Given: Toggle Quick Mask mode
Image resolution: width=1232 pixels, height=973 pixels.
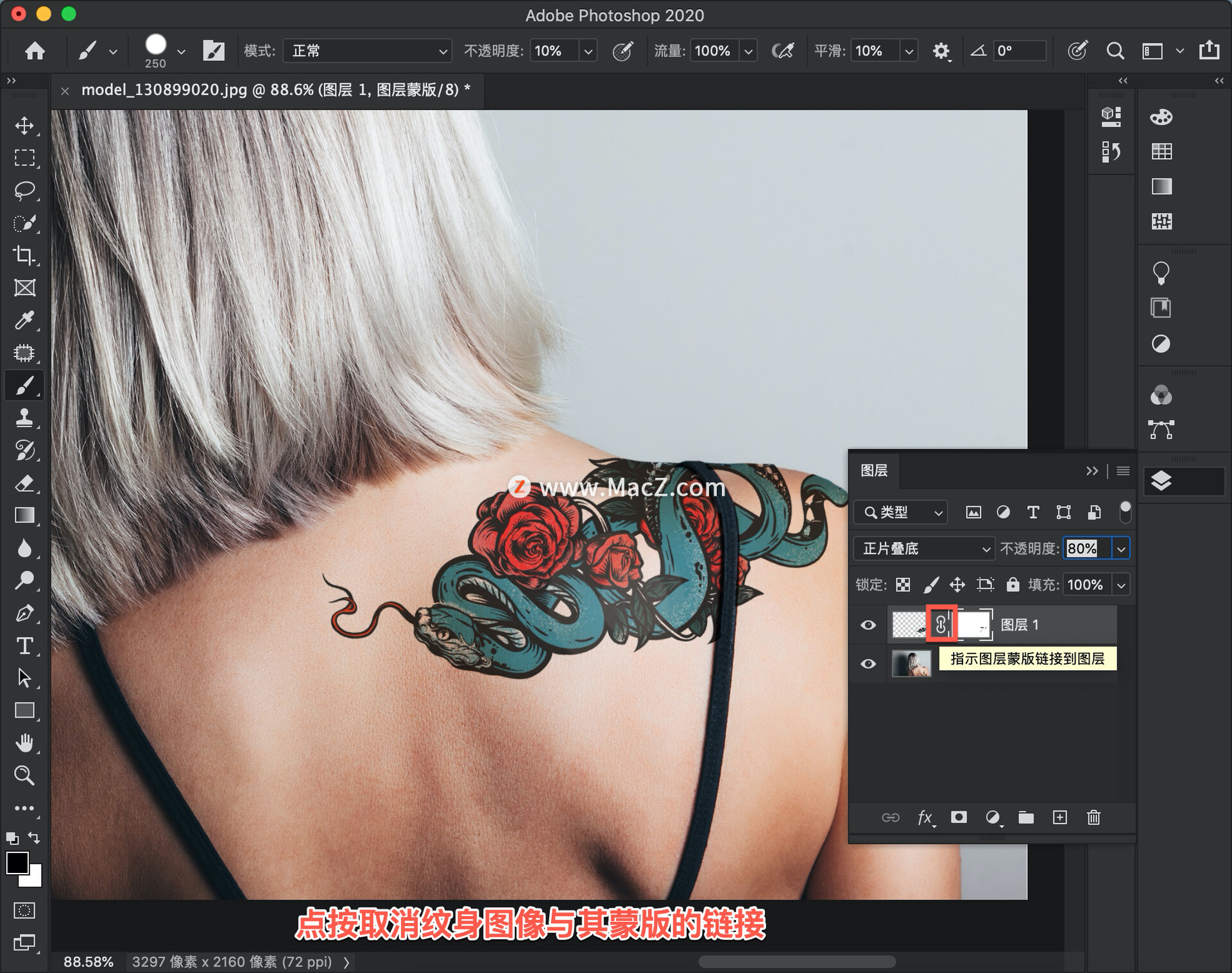Looking at the screenshot, I should 24,910.
